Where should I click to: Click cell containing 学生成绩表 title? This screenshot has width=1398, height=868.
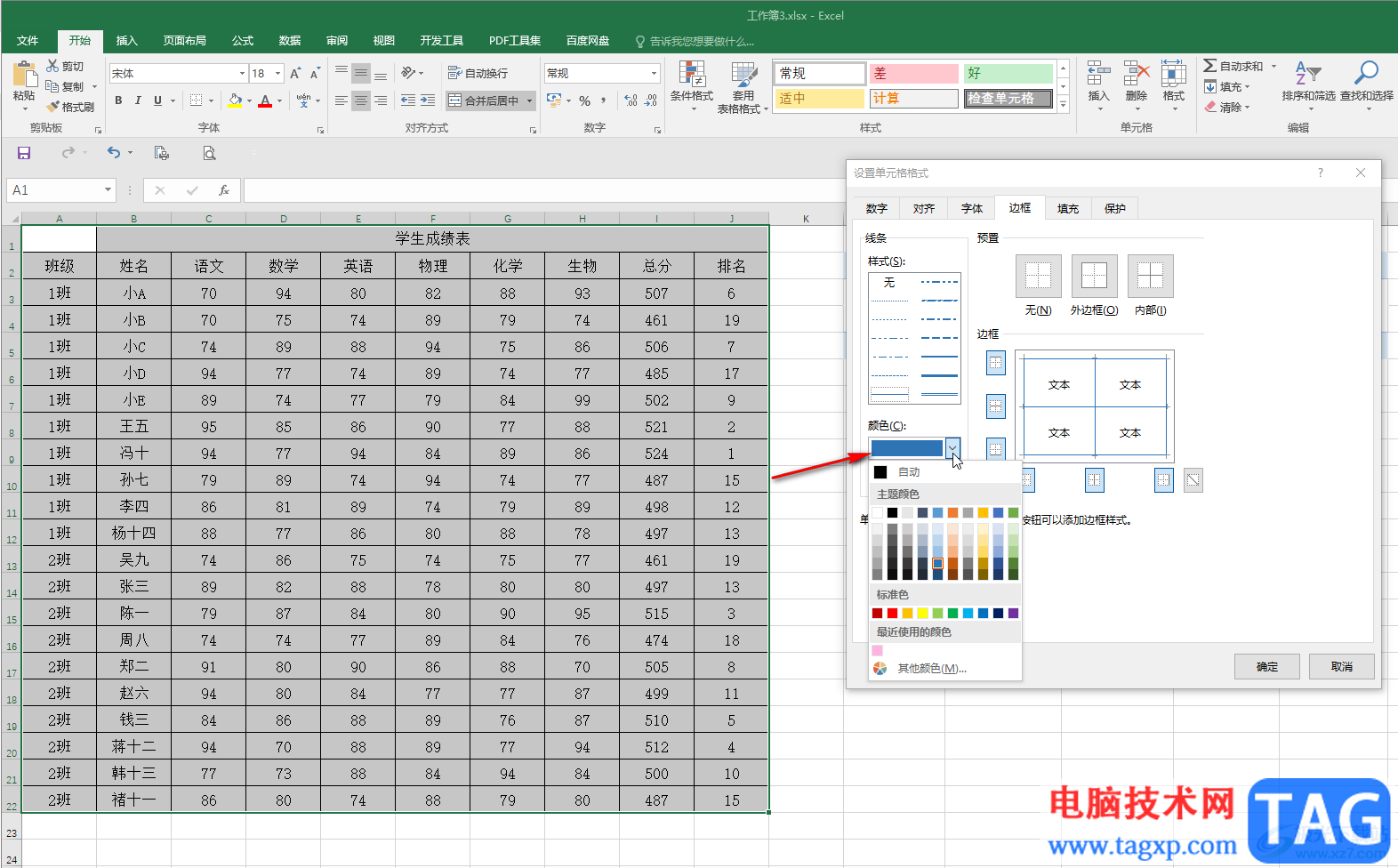tap(432, 238)
